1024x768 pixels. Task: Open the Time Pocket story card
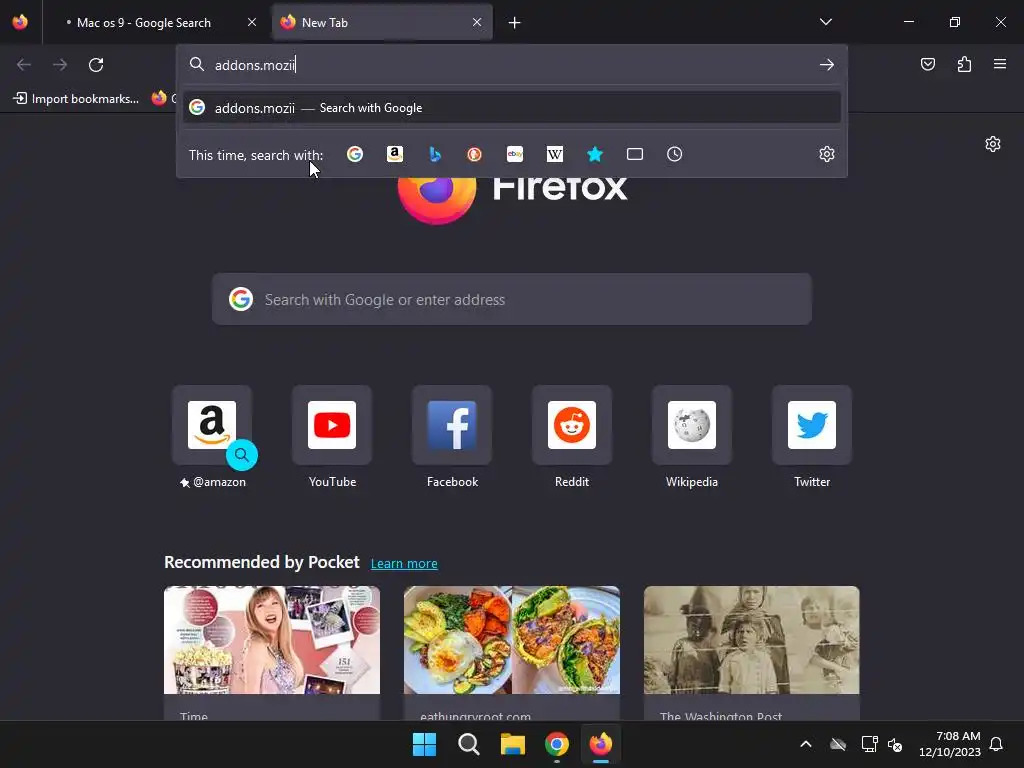pyautogui.click(x=272, y=653)
